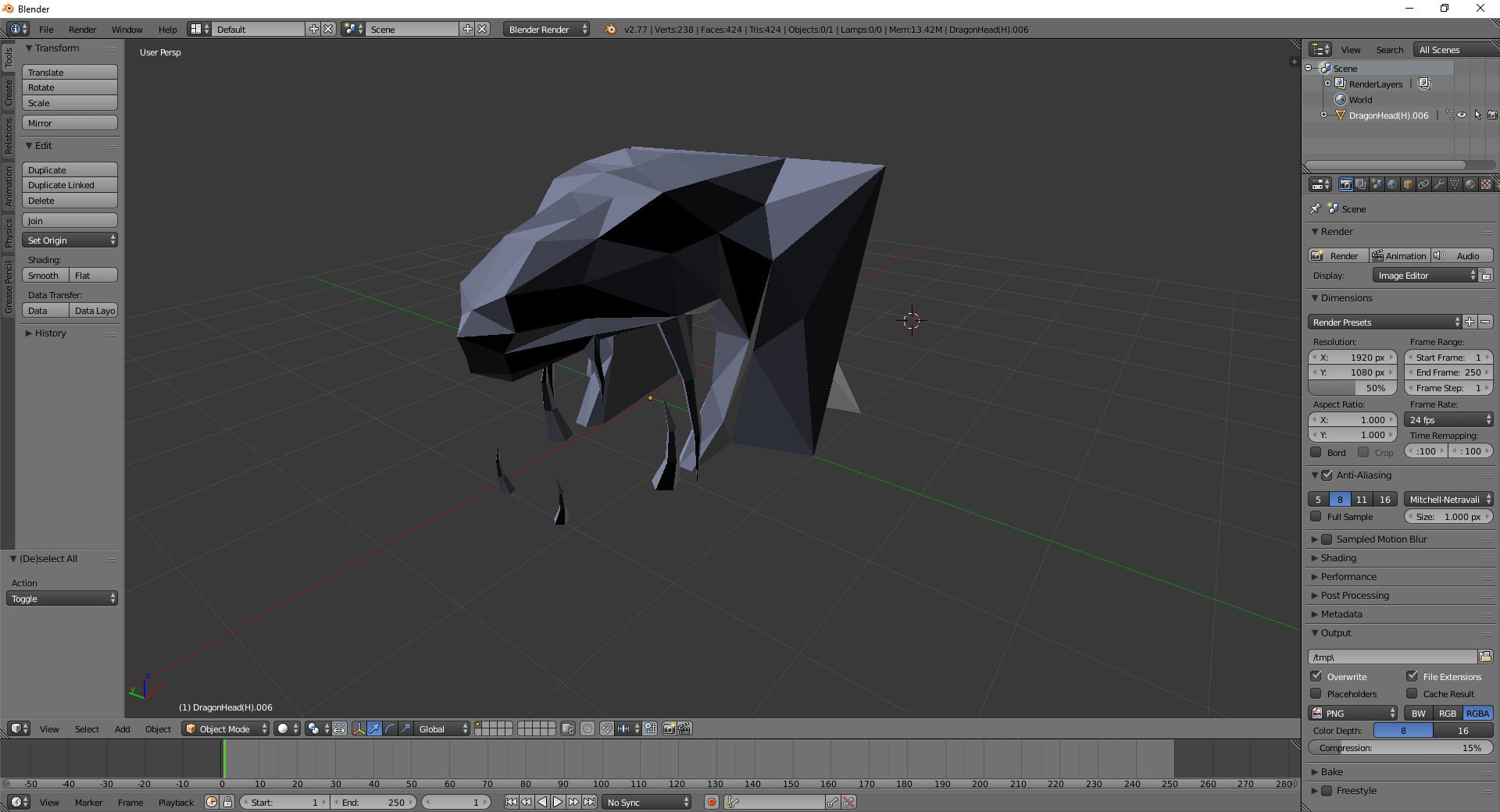Click the Duplicate Linked button
Screen dimensions: 1500x812
pyautogui.click(x=70, y=185)
